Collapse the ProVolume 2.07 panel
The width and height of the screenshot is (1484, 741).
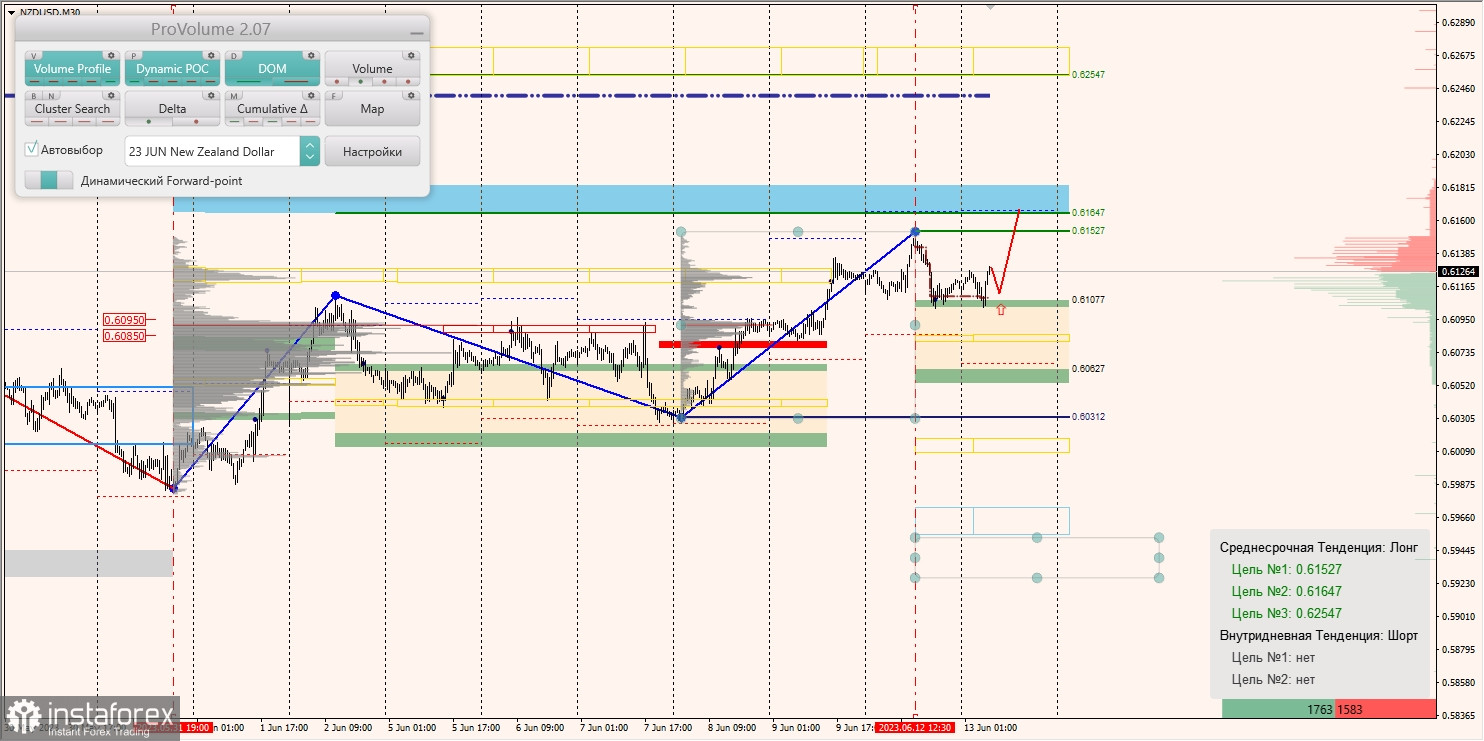tap(416, 33)
